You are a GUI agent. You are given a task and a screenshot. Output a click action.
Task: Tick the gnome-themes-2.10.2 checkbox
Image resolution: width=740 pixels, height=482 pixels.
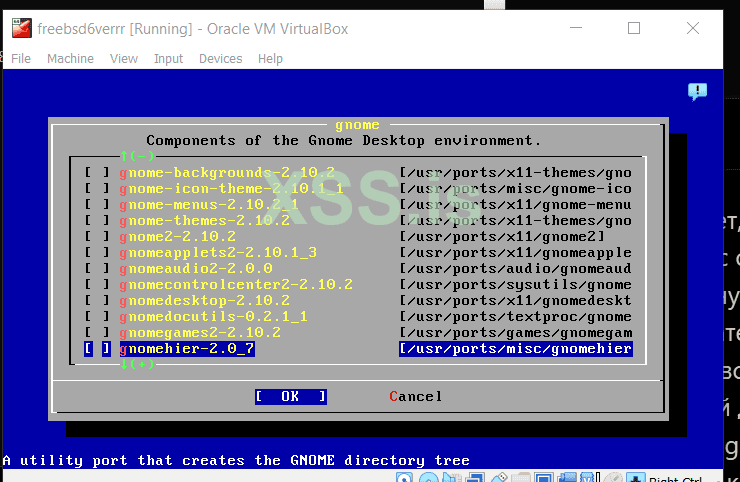point(97,220)
